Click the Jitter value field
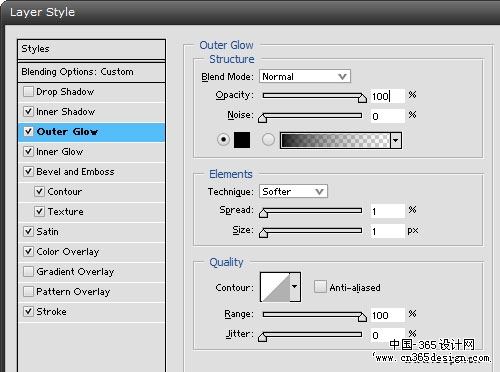The height and width of the screenshot is (372, 500). click(x=388, y=335)
